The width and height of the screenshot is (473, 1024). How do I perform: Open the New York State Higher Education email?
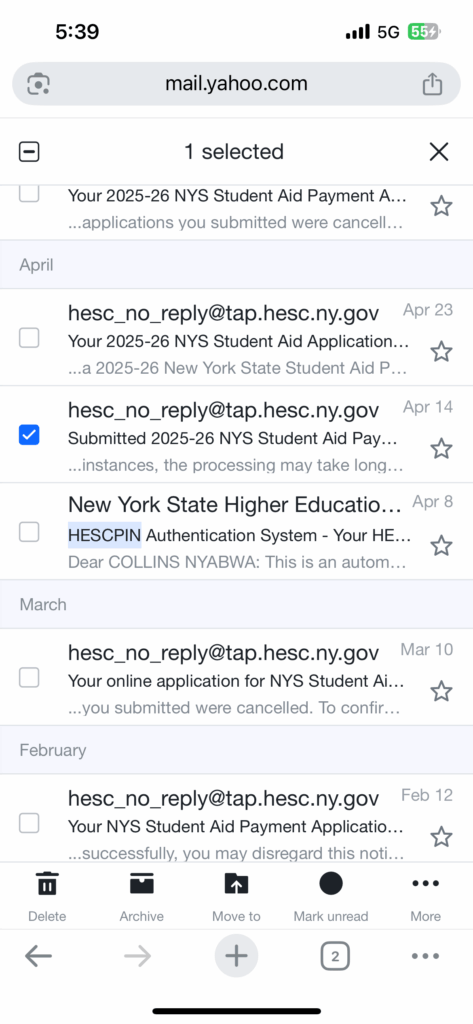pyautogui.click(x=236, y=531)
